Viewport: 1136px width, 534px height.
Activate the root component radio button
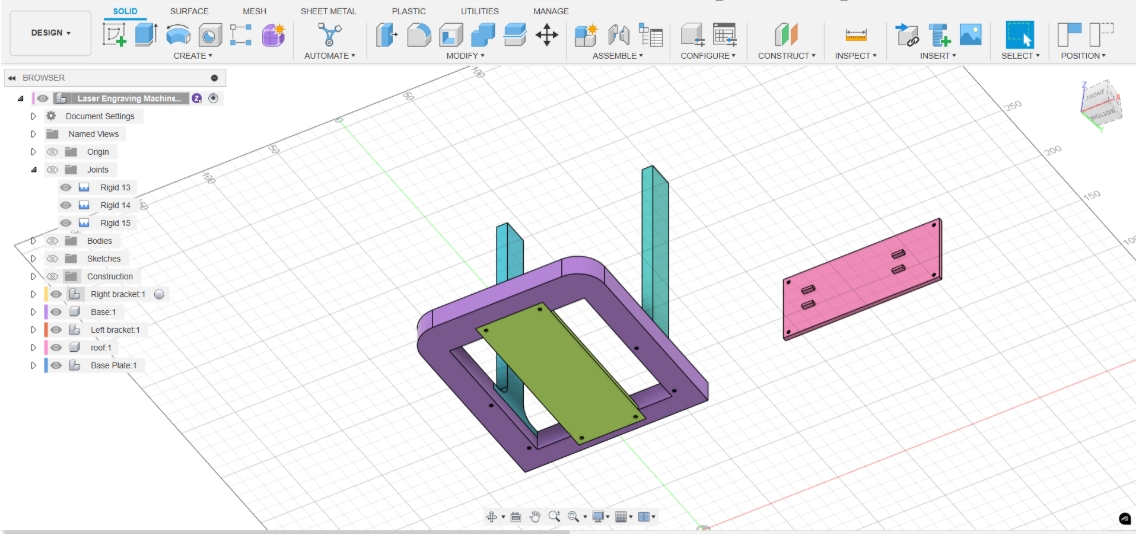[x=213, y=99]
